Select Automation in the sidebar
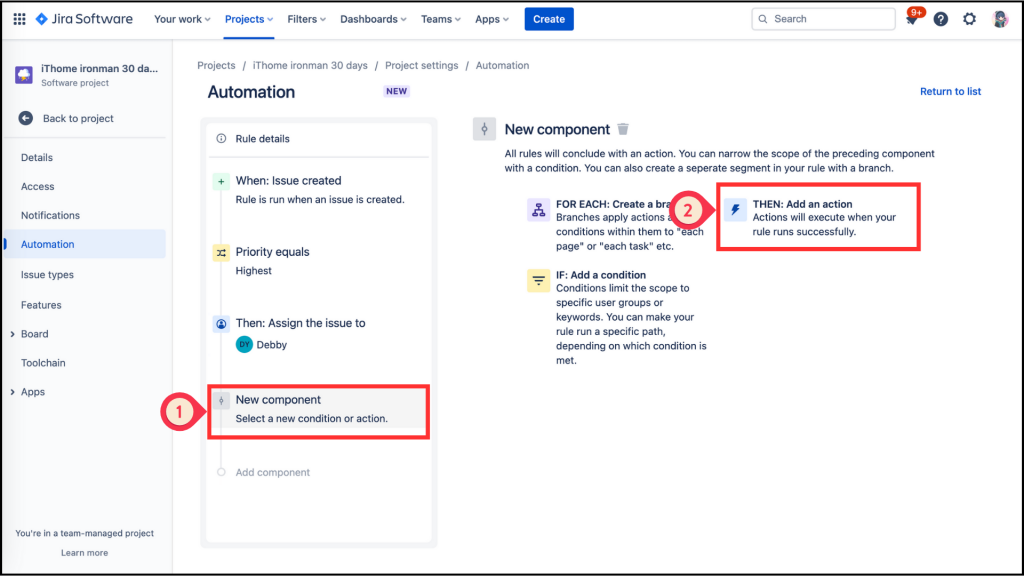Viewport: 1024px width, 576px height. (85, 244)
